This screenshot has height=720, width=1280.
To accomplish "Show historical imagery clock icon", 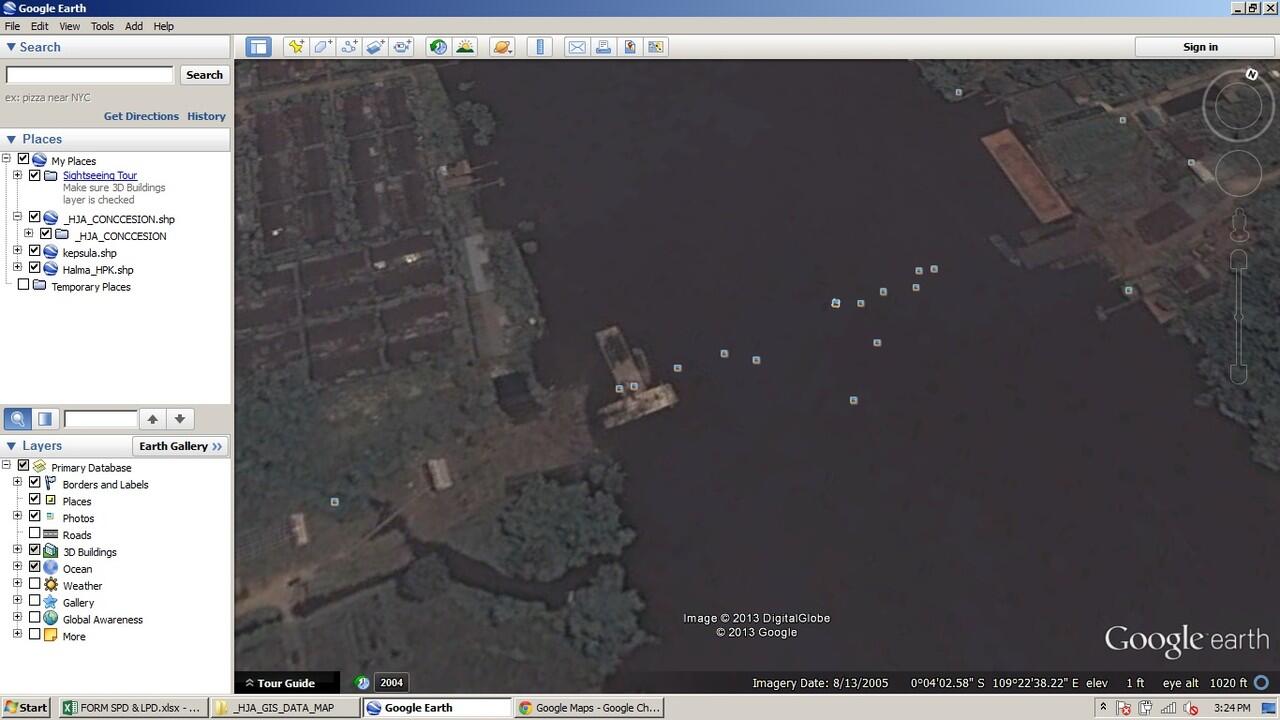I will [x=438, y=47].
